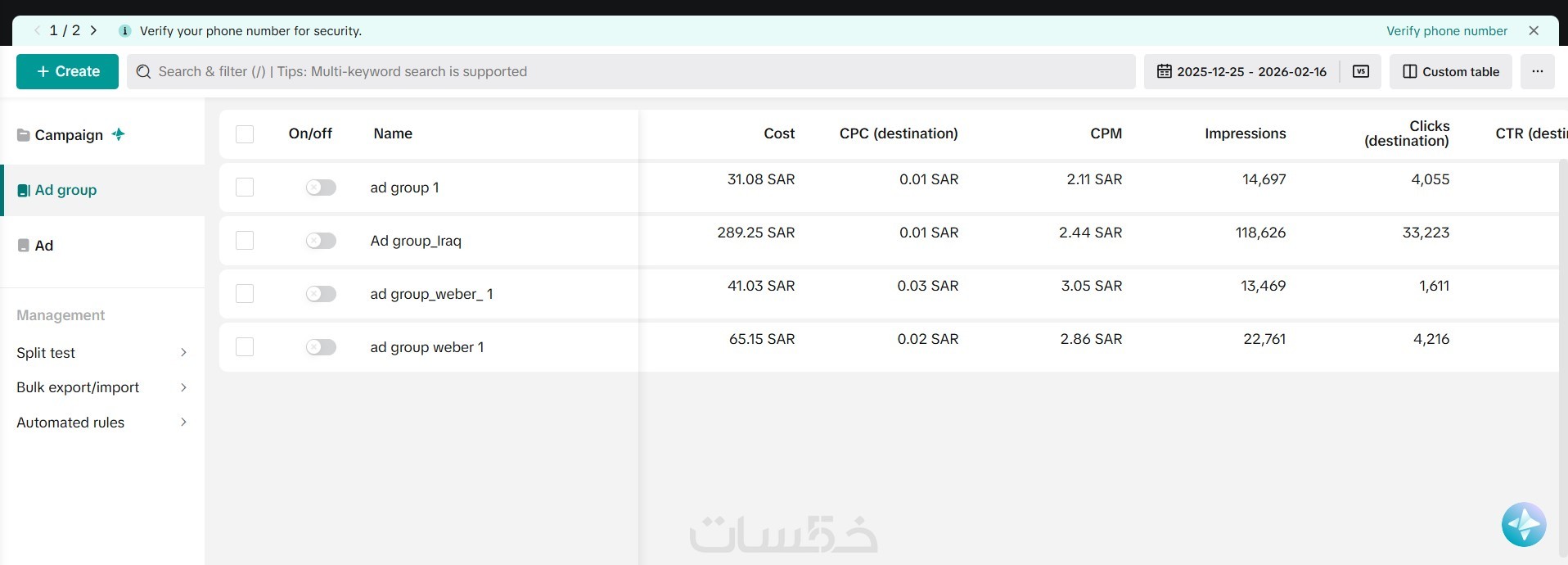This screenshot has width=1568, height=565.
Task: Expand the Bulk export/import submenu
Action: pos(183,387)
